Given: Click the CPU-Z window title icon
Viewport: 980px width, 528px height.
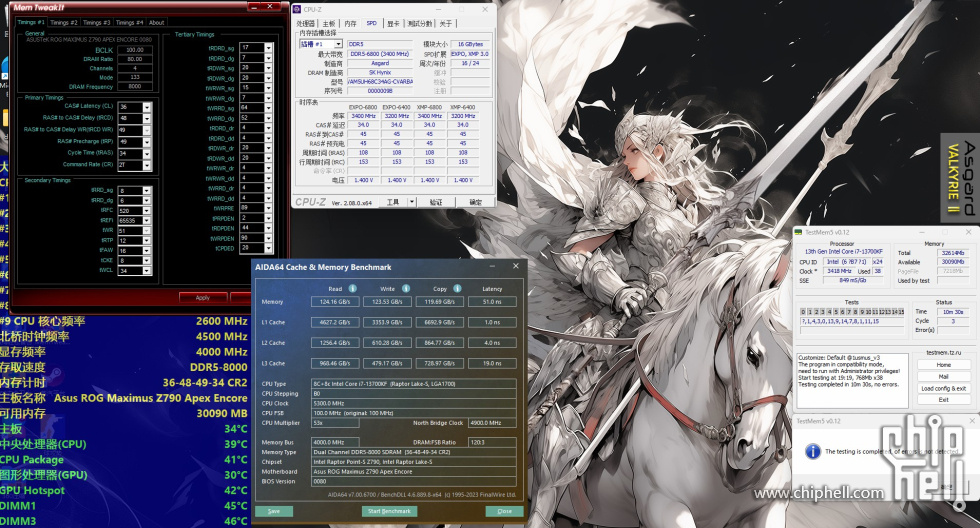Looking at the screenshot, I should [298, 9].
